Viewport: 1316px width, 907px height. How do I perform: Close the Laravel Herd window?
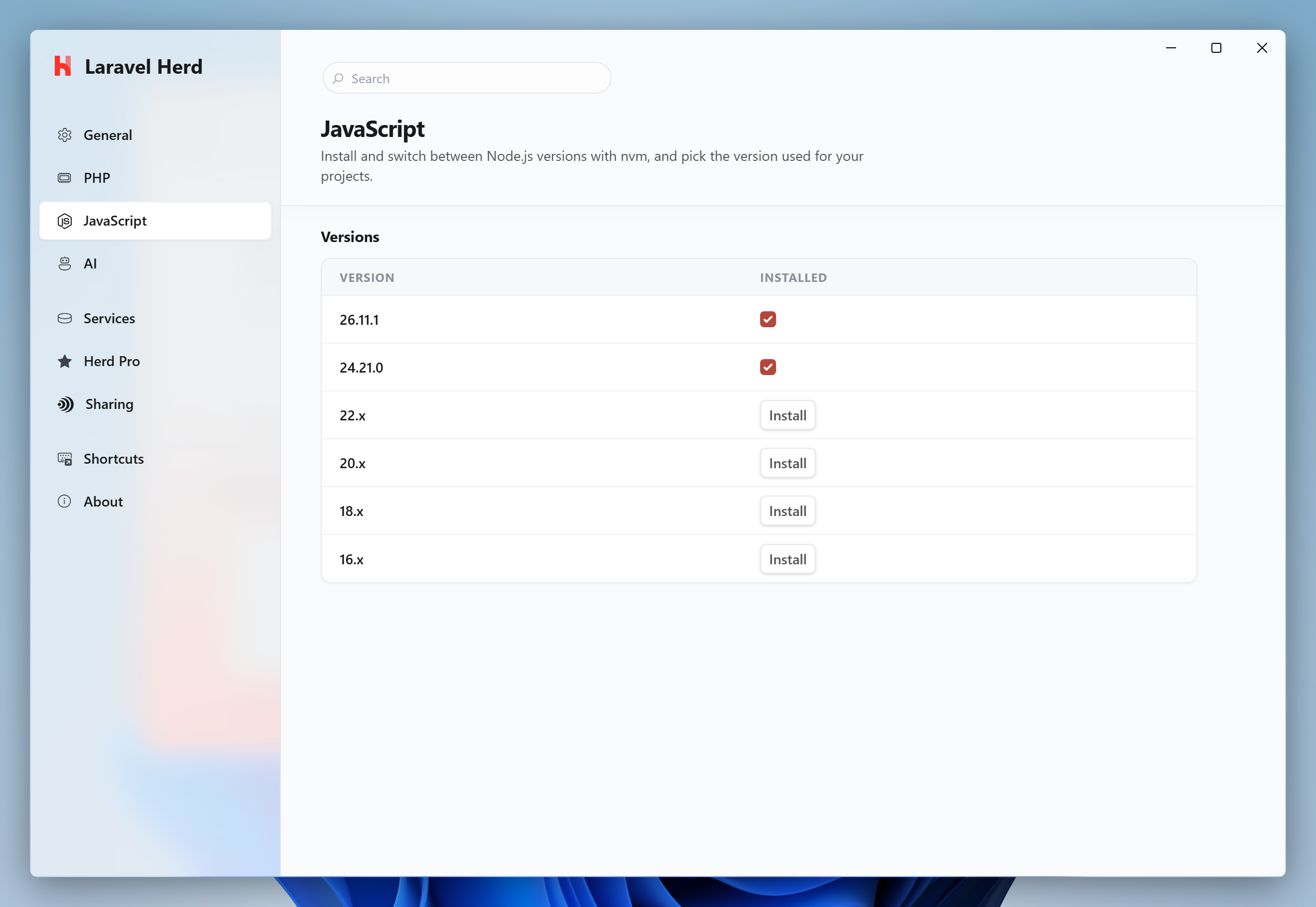point(1262,48)
